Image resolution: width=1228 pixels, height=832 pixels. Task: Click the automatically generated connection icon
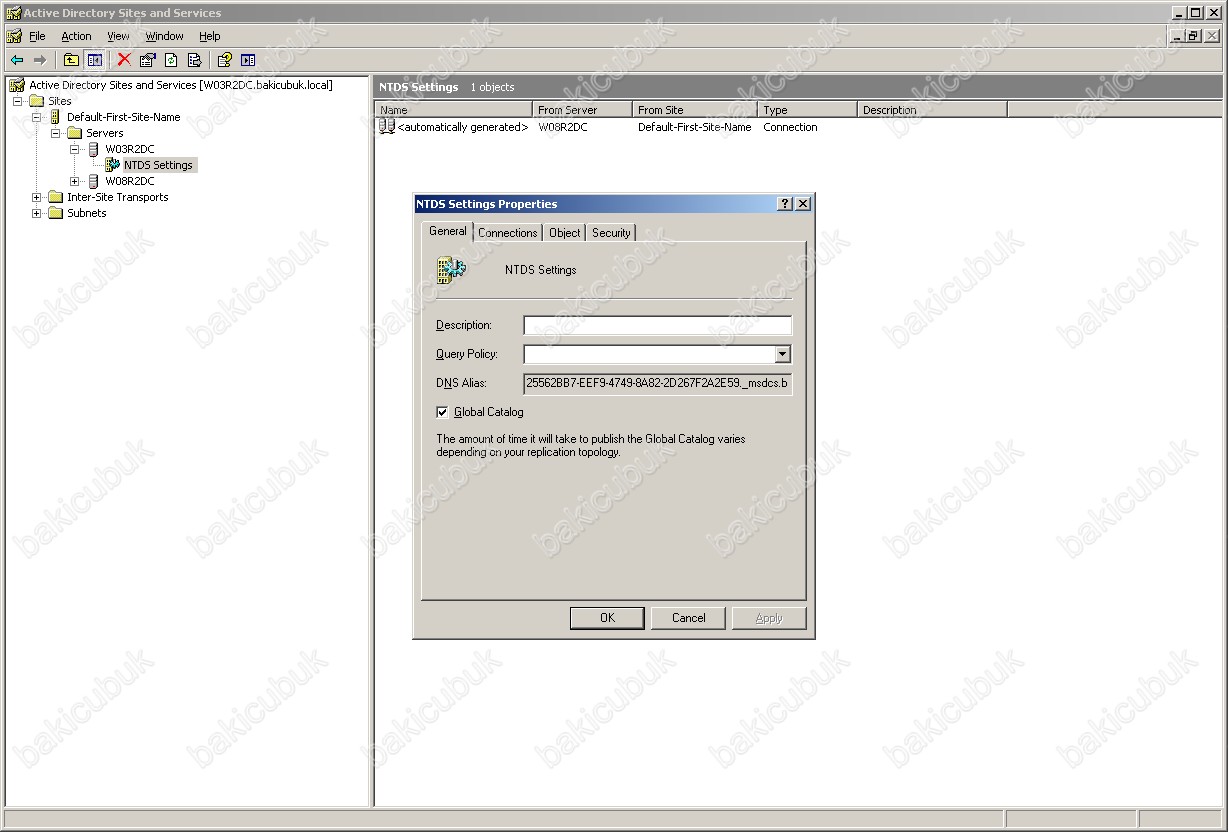click(x=387, y=127)
